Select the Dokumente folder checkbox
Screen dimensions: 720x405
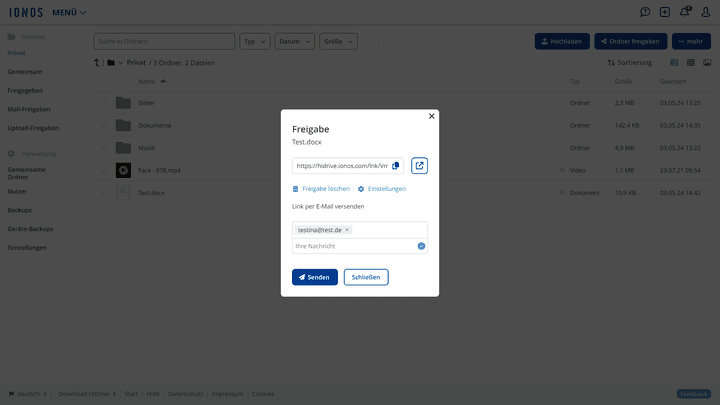(x=104, y=125)
